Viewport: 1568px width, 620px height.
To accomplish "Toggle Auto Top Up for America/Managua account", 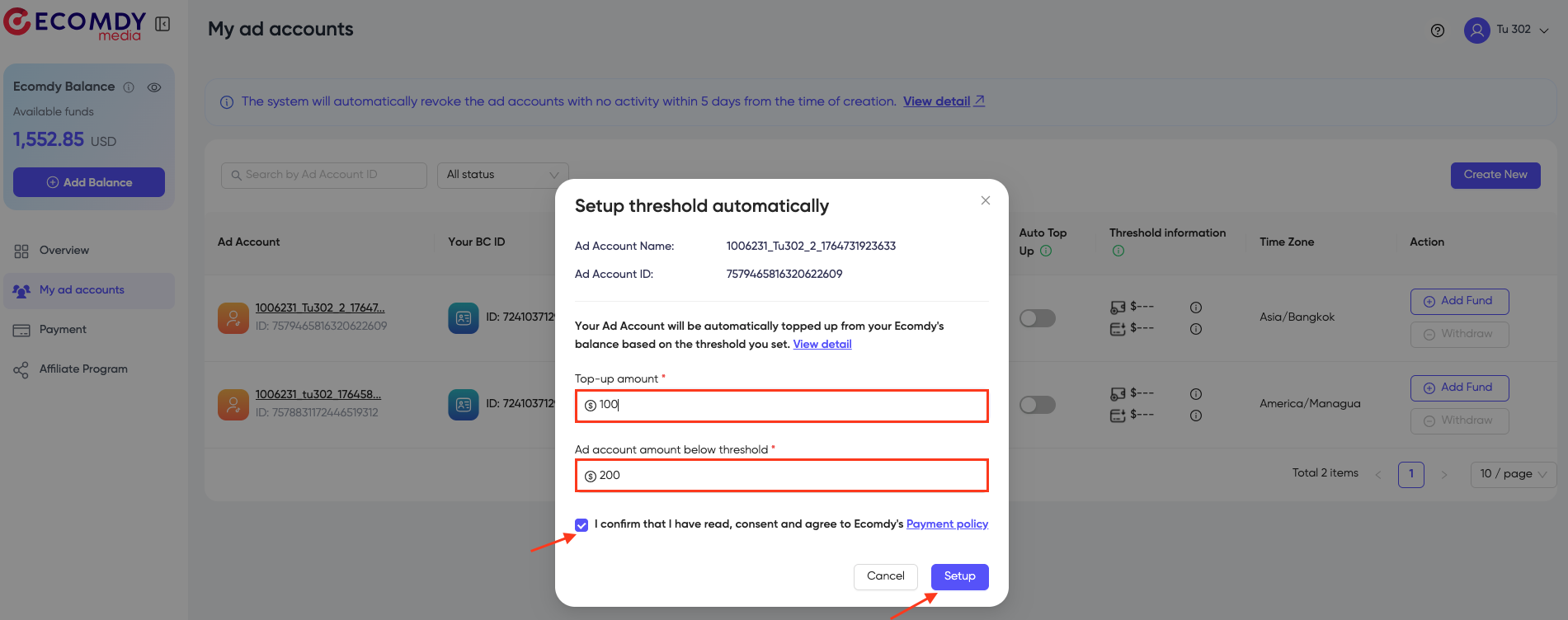I will (x=1037, y=405).
